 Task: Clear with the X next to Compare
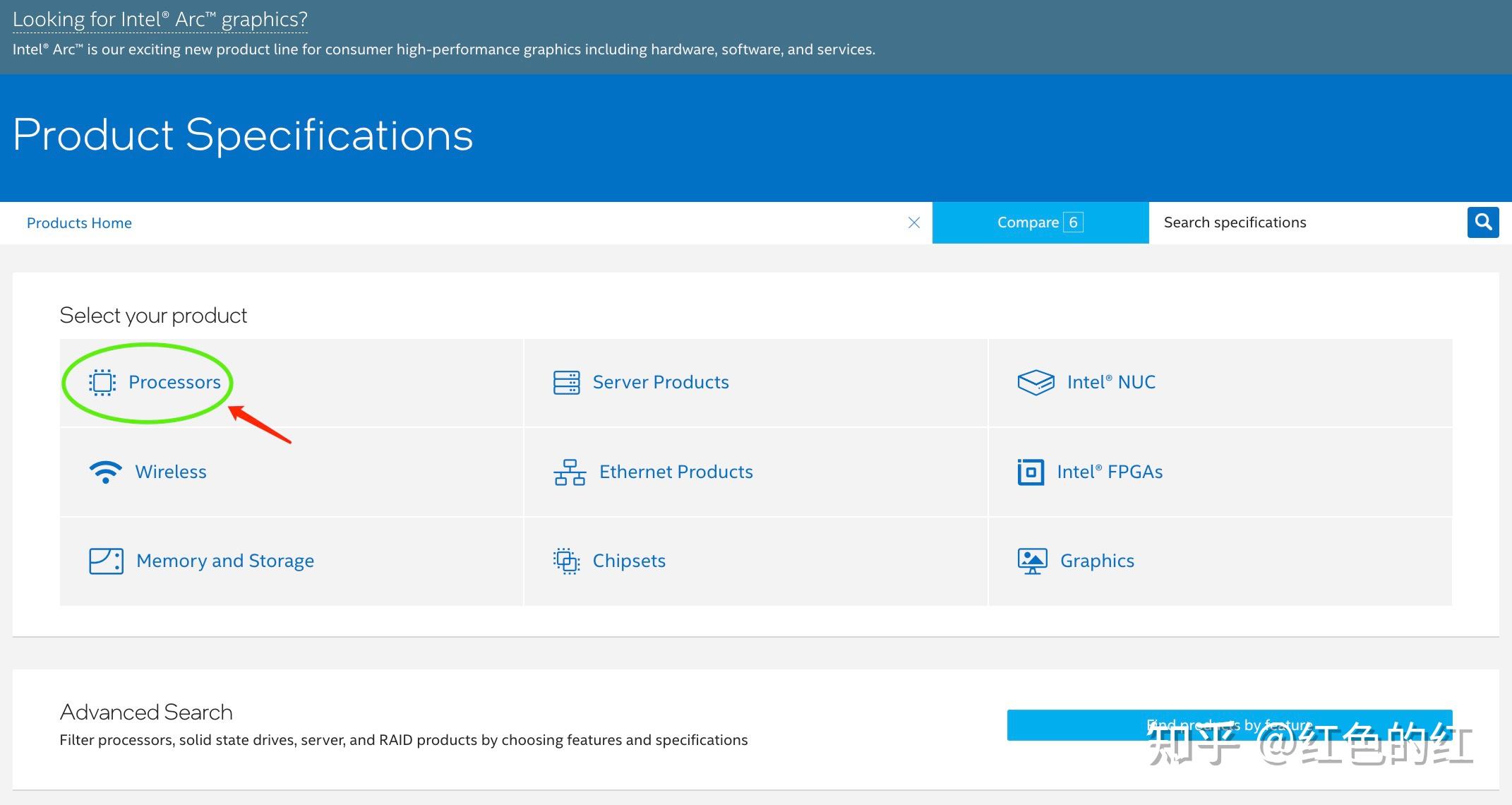click(x=913, y=222)
